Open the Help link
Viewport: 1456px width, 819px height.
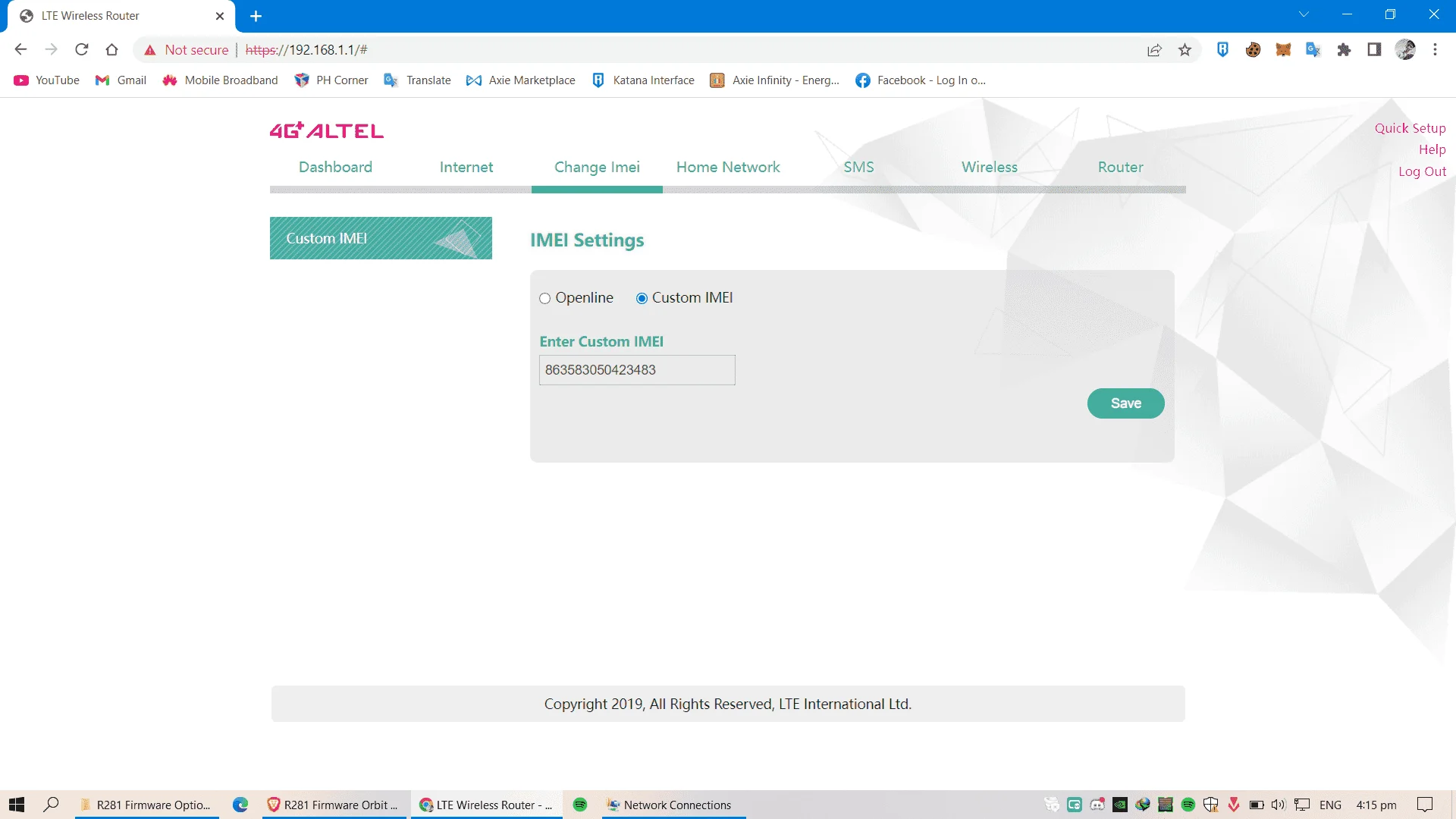1432,149
